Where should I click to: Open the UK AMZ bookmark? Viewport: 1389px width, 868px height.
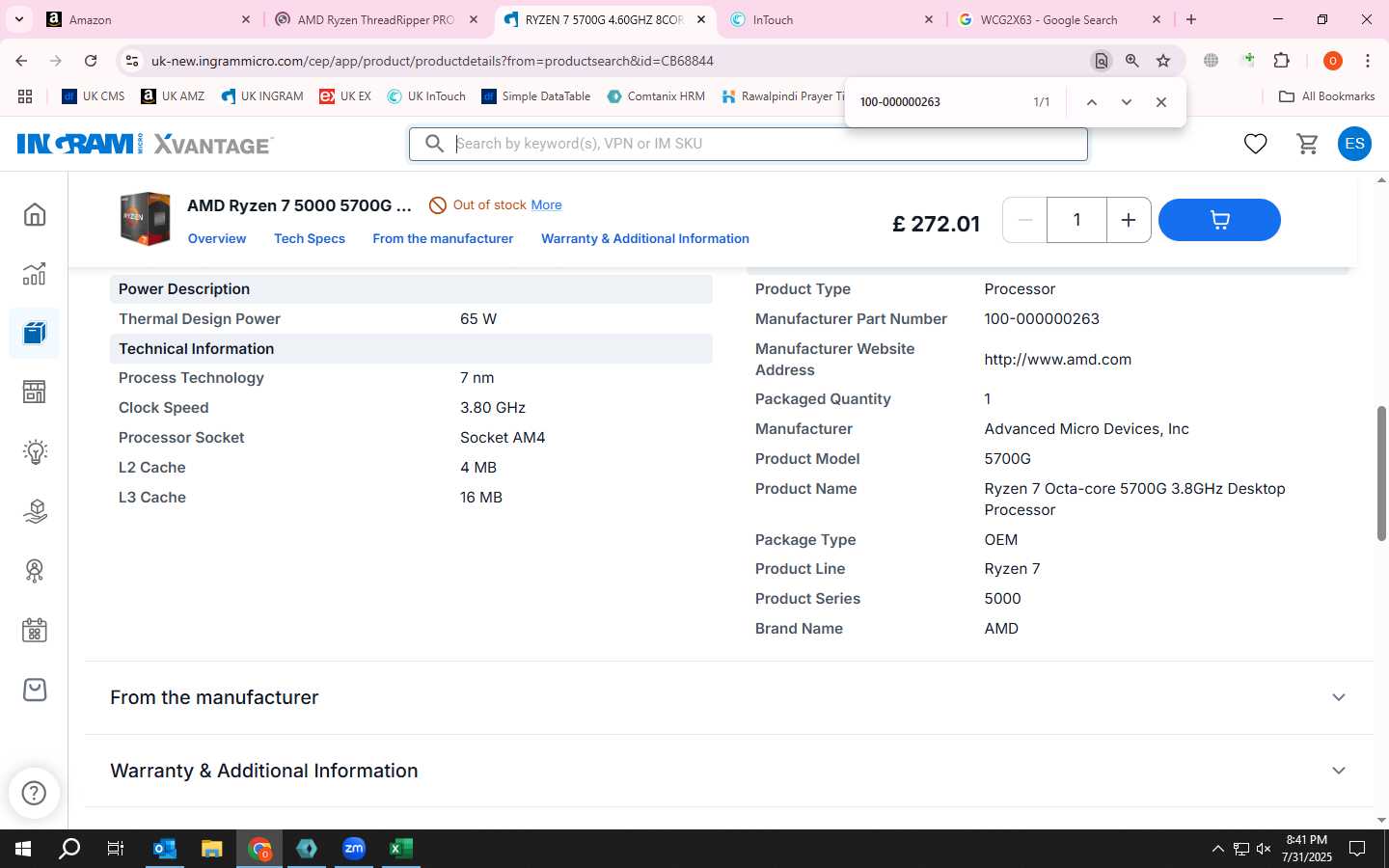pos(173,96)
